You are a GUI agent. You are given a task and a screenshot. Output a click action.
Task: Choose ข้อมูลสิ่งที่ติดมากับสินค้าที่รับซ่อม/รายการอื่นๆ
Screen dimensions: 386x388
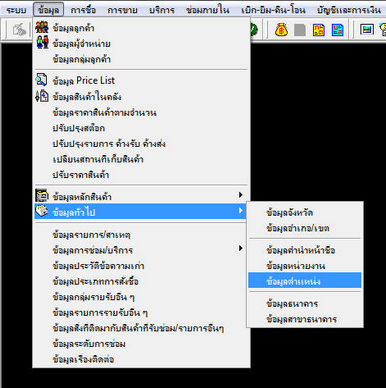coord(141,328)
